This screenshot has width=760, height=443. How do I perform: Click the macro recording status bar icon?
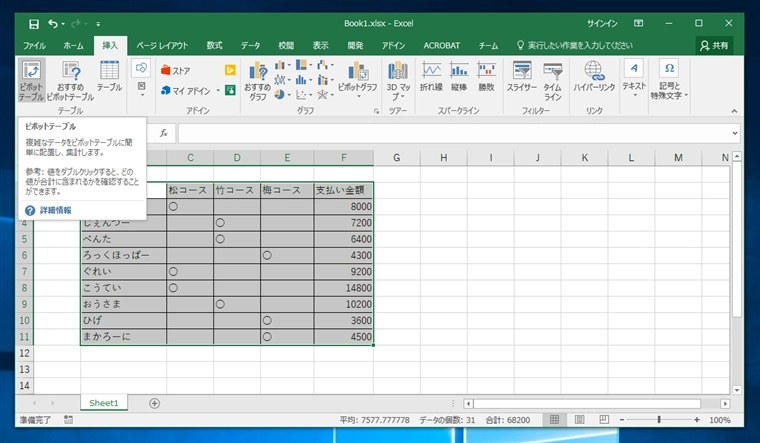(x=68, y=420)
